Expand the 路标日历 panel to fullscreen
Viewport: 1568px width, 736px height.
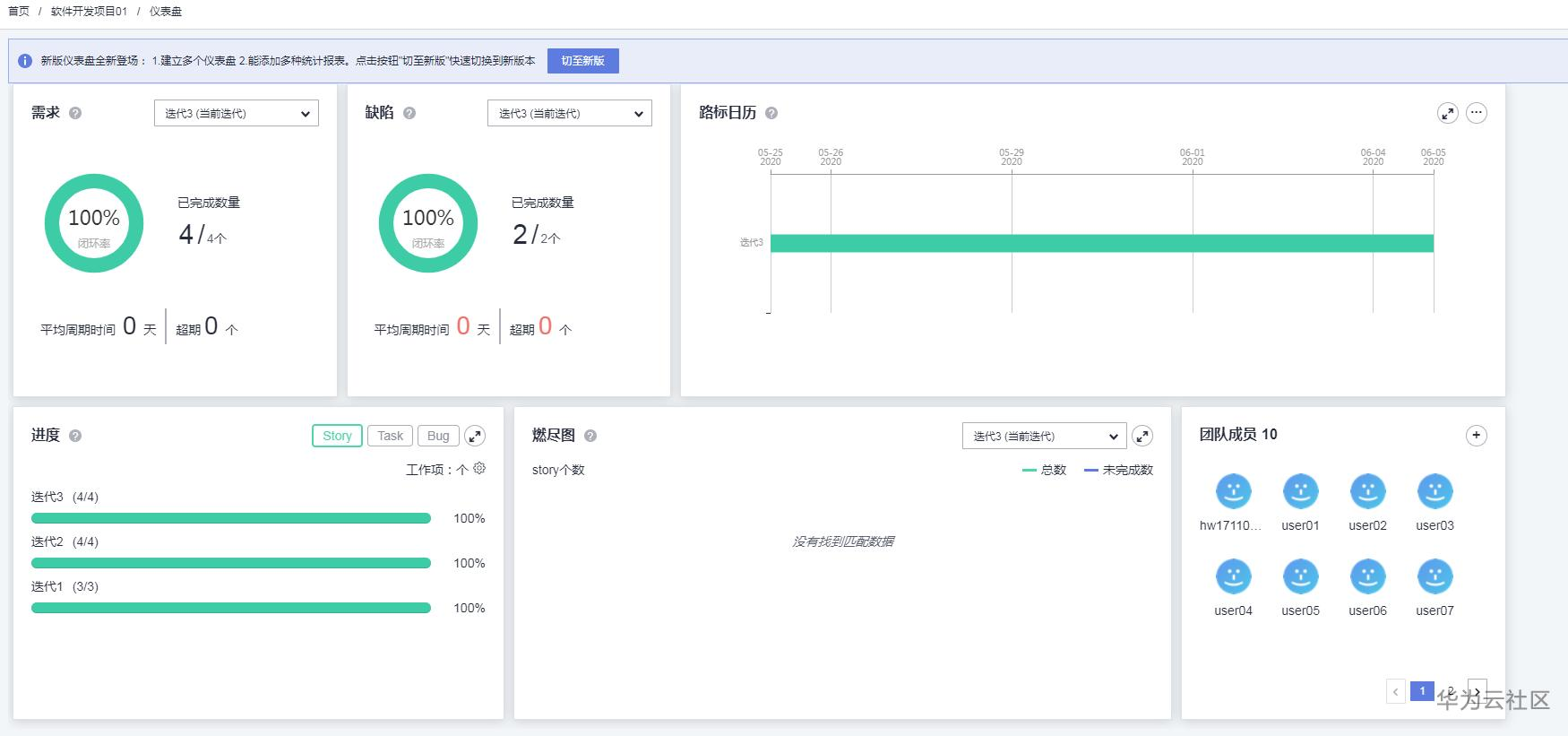(x=1447, y=113)
